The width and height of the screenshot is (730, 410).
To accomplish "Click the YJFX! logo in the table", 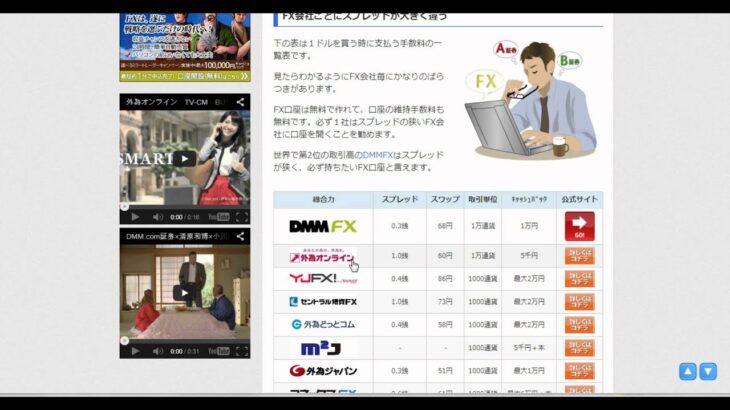I will pyautogui.click(x=322, y=278).
